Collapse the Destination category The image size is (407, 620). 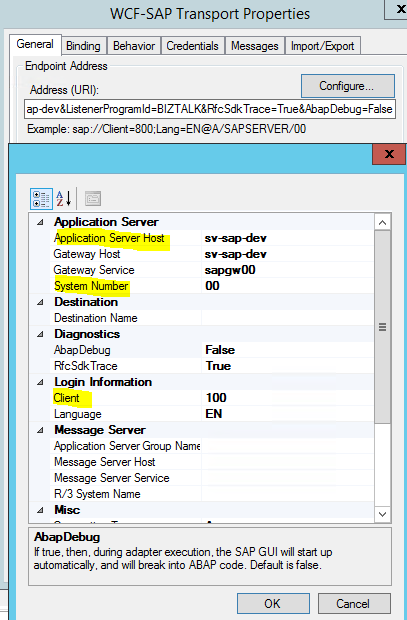click(x=40, y=302)
